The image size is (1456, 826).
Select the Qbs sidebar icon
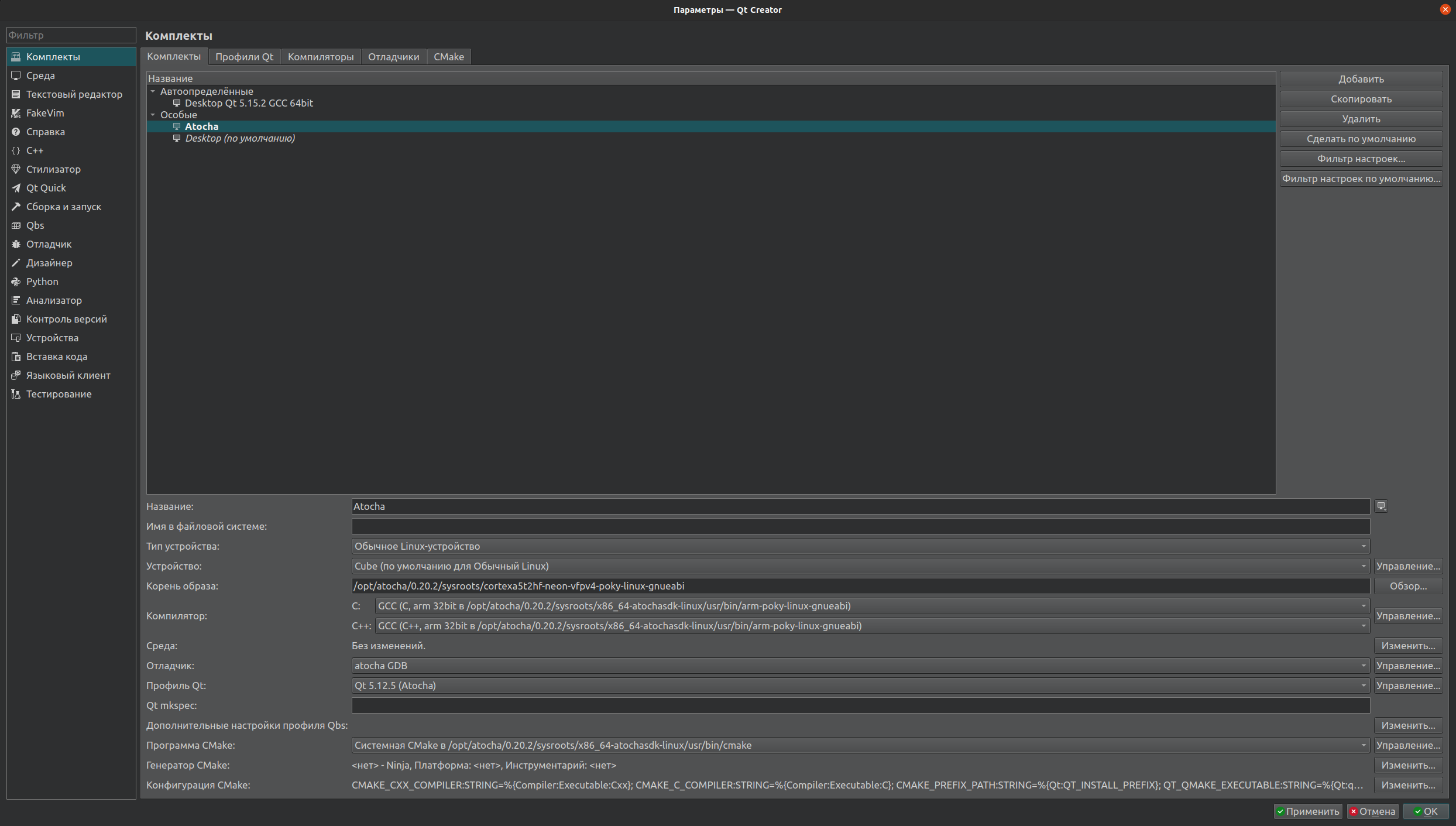pyautogui.click(x=16, y=225)
